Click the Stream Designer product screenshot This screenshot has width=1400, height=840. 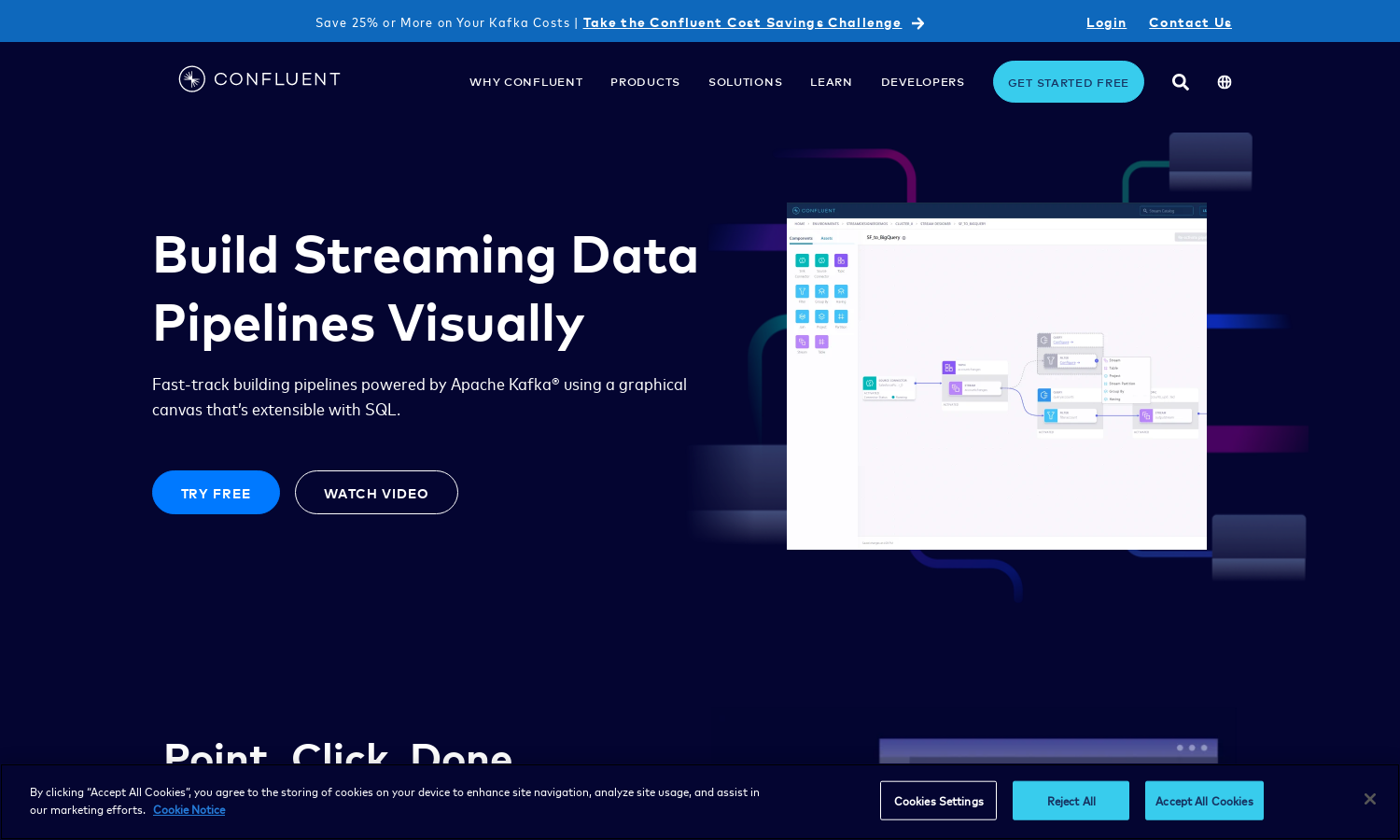997,376
